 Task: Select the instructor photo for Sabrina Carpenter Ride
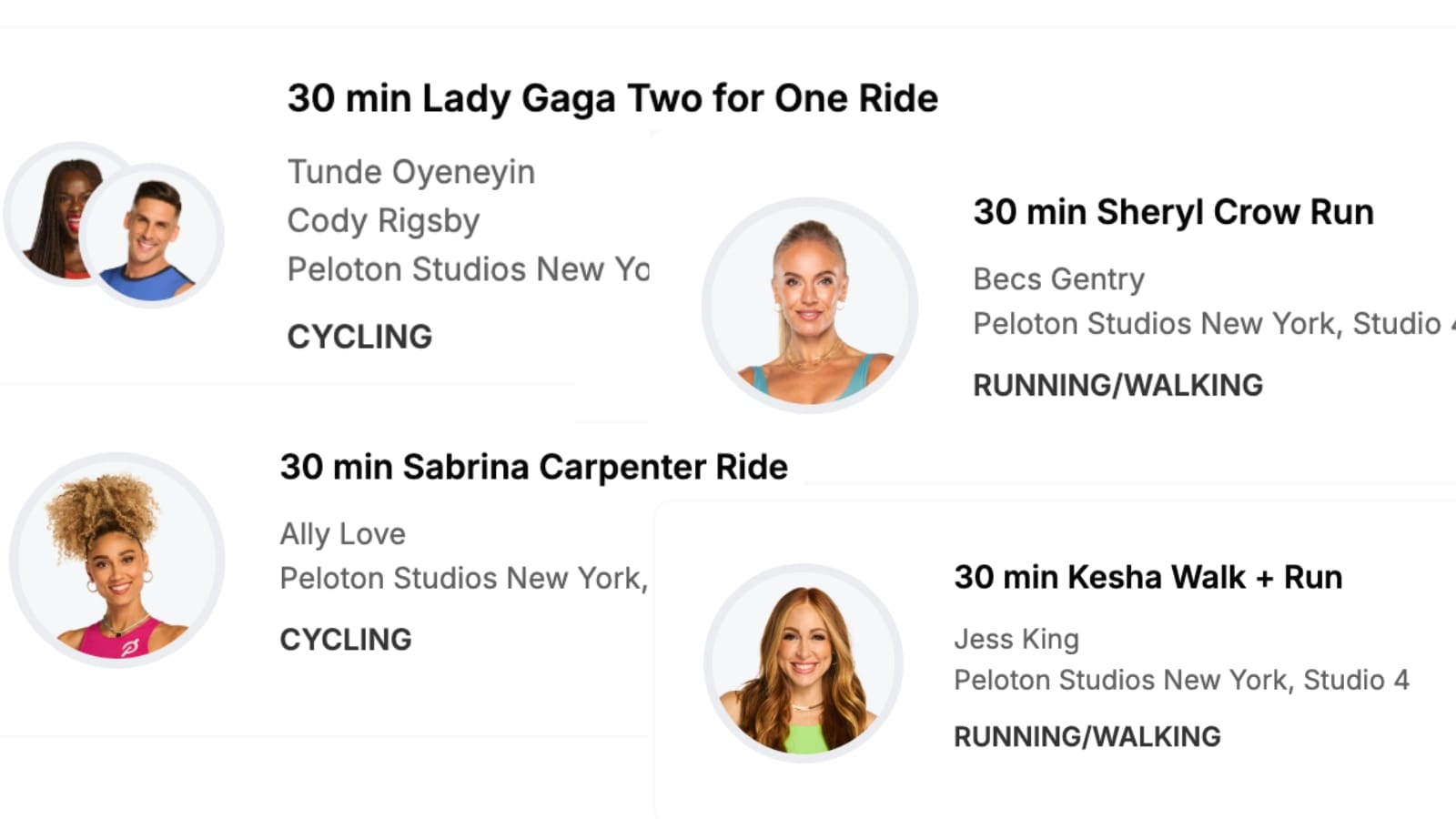[116, 560]
